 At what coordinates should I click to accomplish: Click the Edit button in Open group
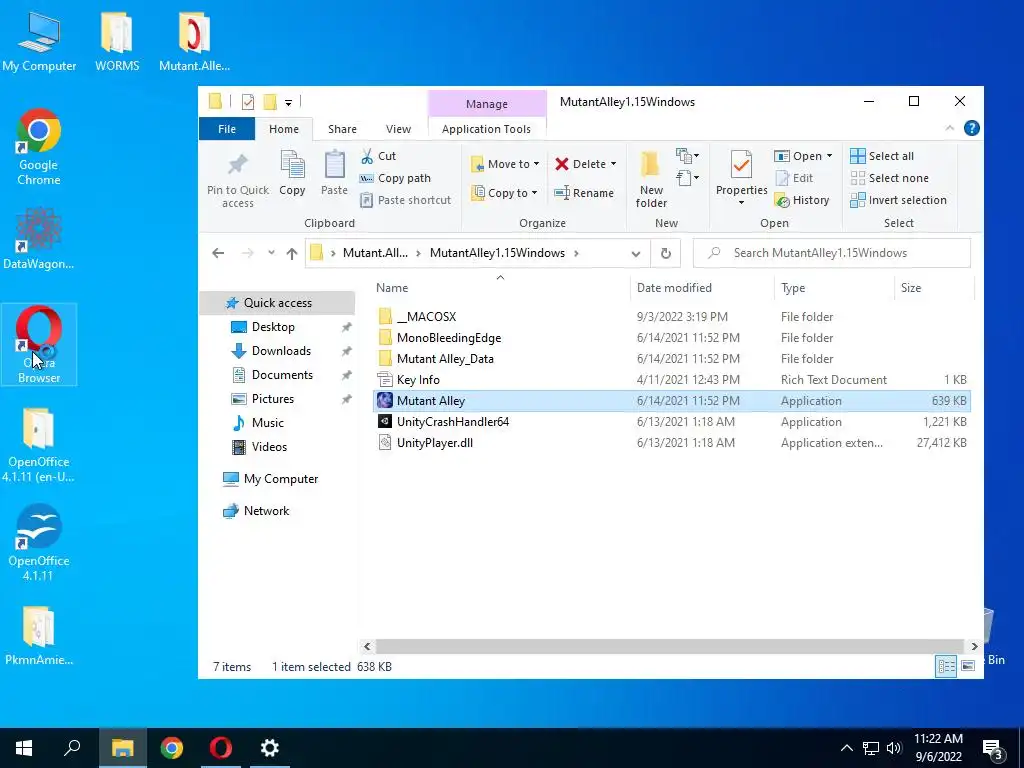coord(794,178)
